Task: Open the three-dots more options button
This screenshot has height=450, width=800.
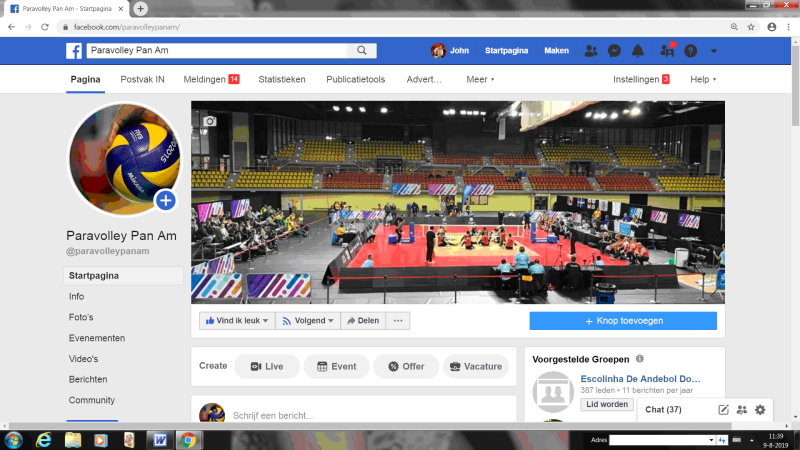Action: [x=398, y=321]
